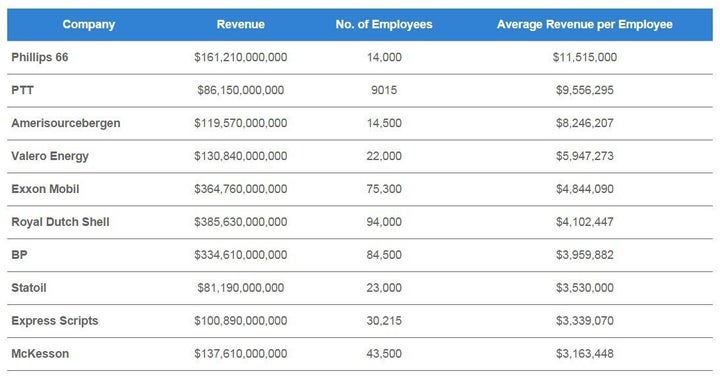Click the Valero Energy row label
The width and height of the screenshot is (720, 388).
point(50,156)
